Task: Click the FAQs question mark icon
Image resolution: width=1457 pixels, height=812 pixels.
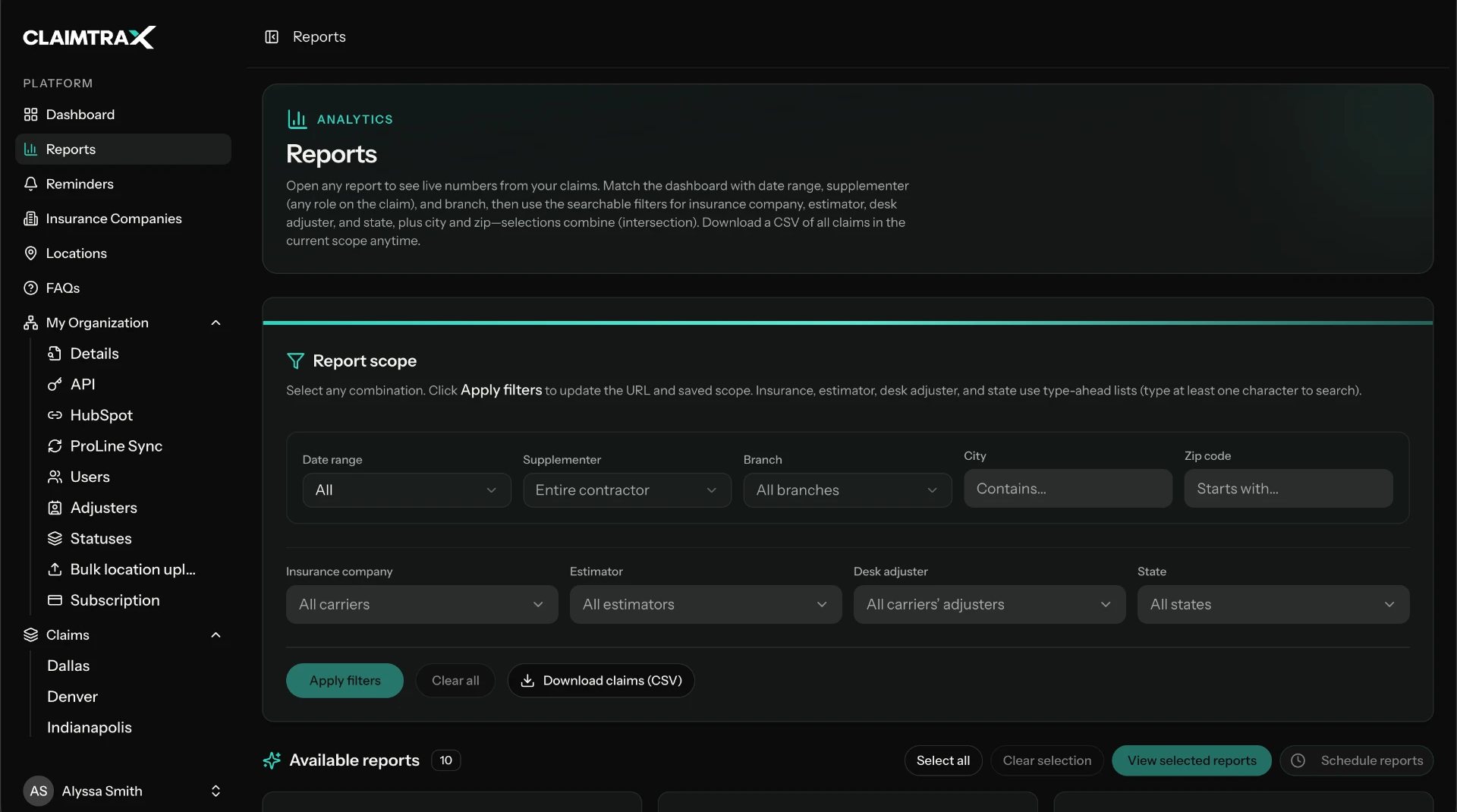Action: [30, 288]
